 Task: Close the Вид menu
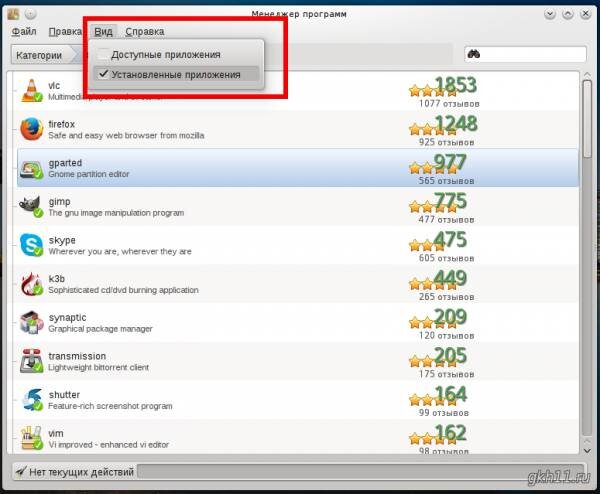[103, 31]
